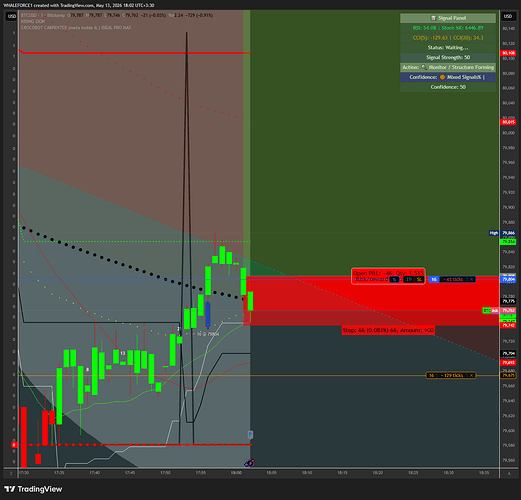Click the red Stop 66 Amount 900 label
This screenshot has height=500, width=521.
[x=388, y=330]
